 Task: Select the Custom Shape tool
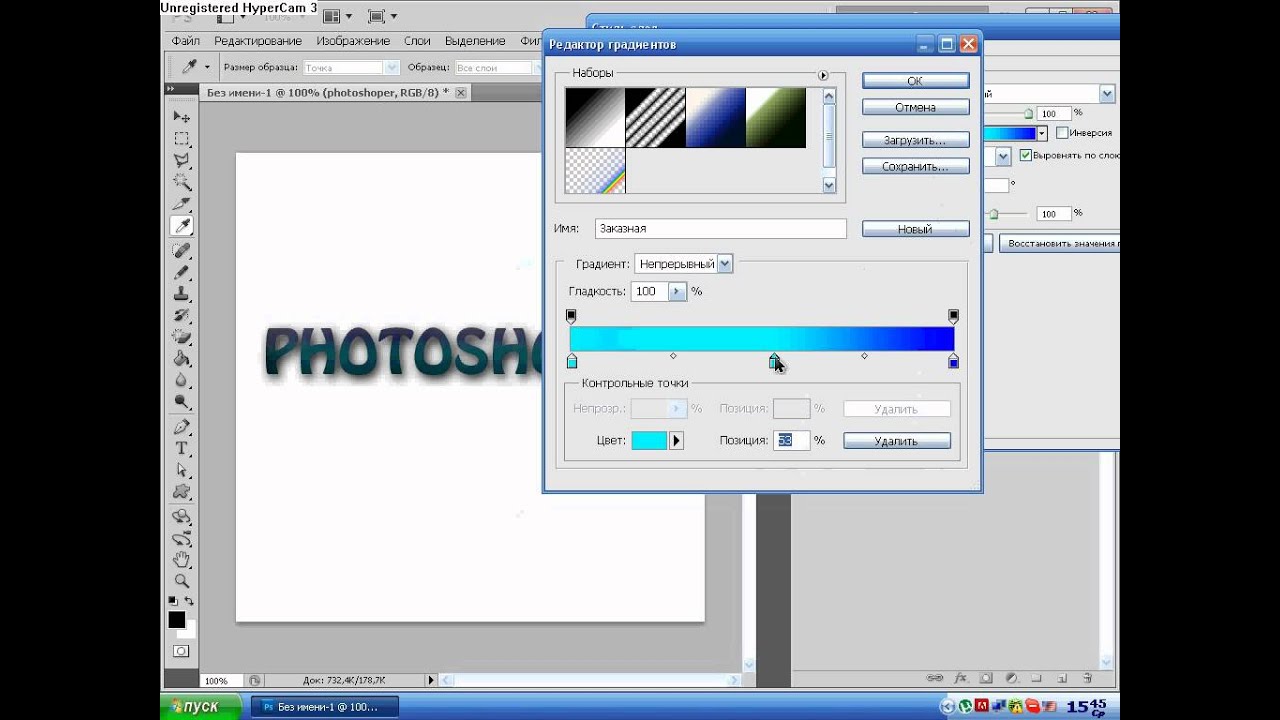click(181, 492)
